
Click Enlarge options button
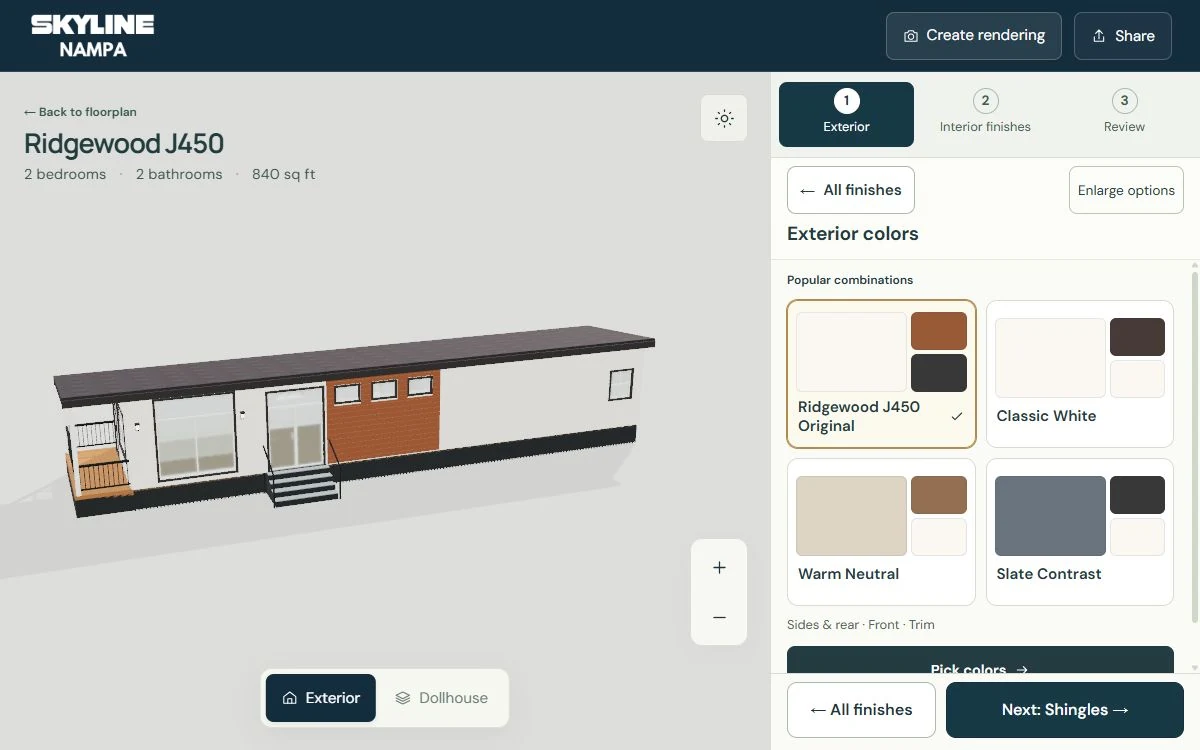[x=1126, y=190]
